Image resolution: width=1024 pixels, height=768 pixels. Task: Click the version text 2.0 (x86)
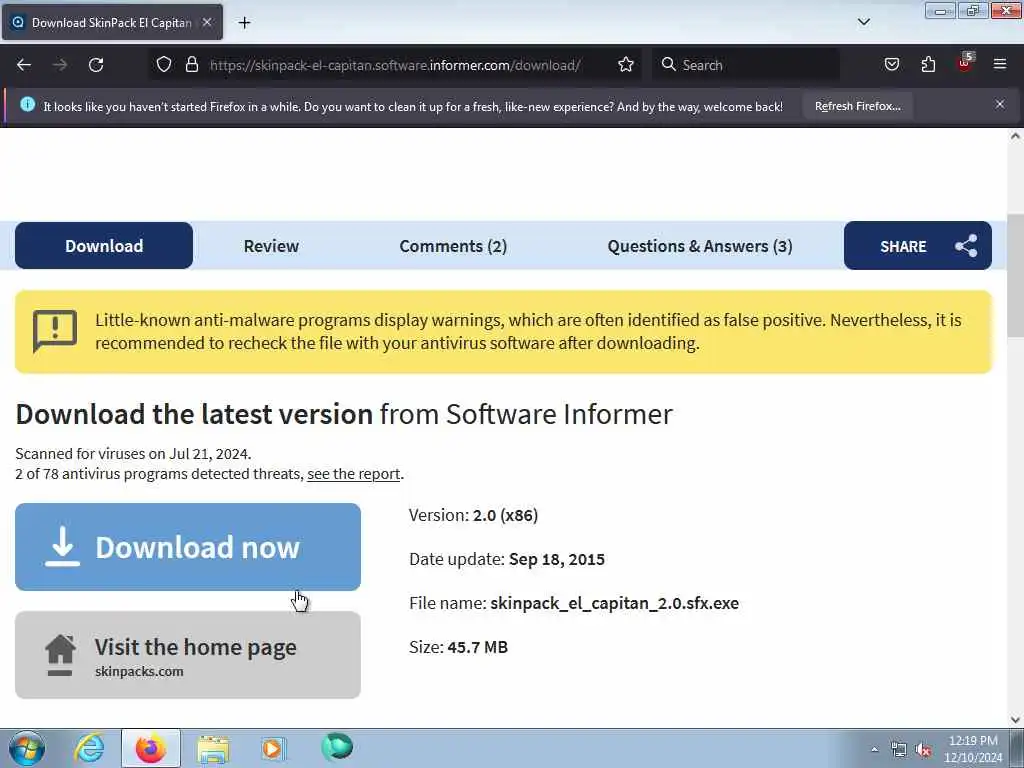click(x=505, y=515)
